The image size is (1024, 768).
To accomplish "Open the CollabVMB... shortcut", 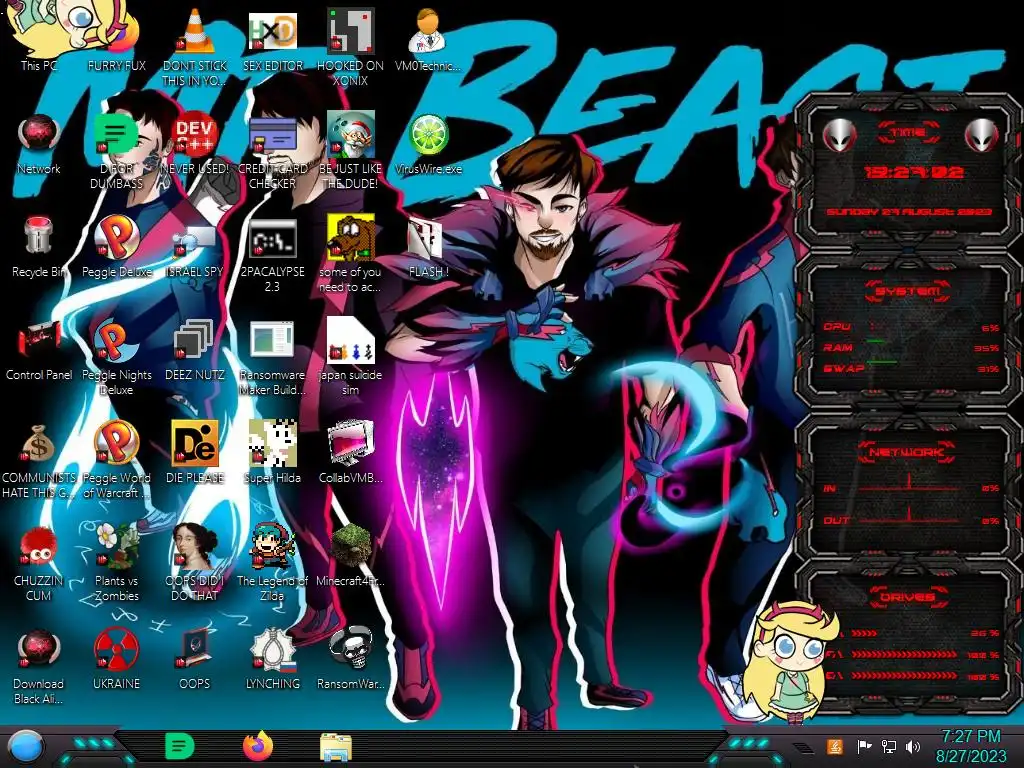I will click(350, 452).
